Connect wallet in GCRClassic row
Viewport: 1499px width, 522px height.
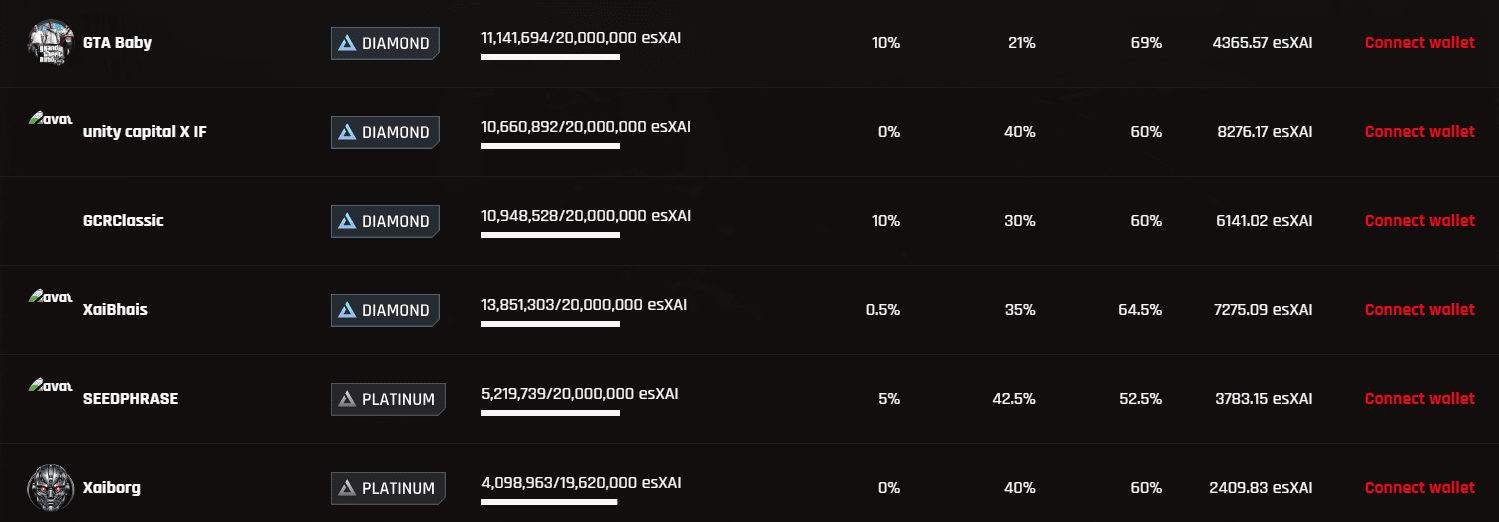tap(1419, 221)
